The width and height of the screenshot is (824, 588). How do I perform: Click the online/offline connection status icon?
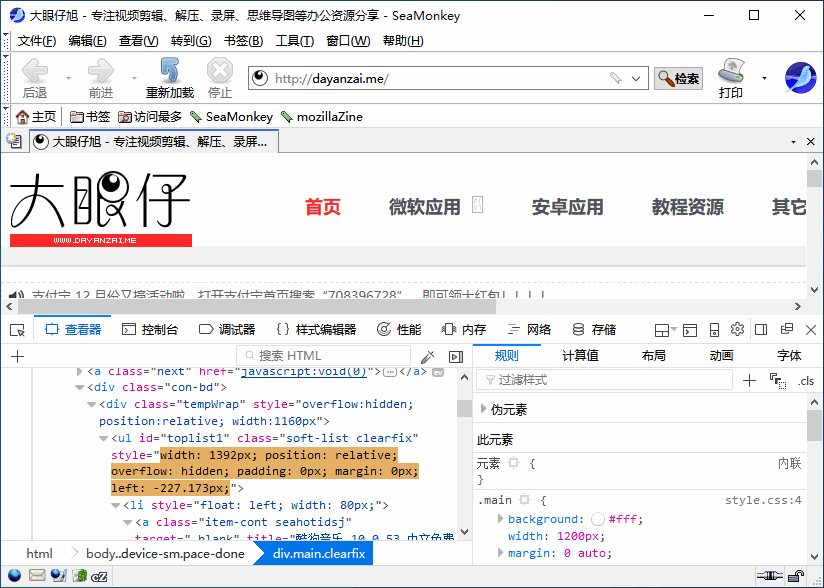click(x=769, y=576)
